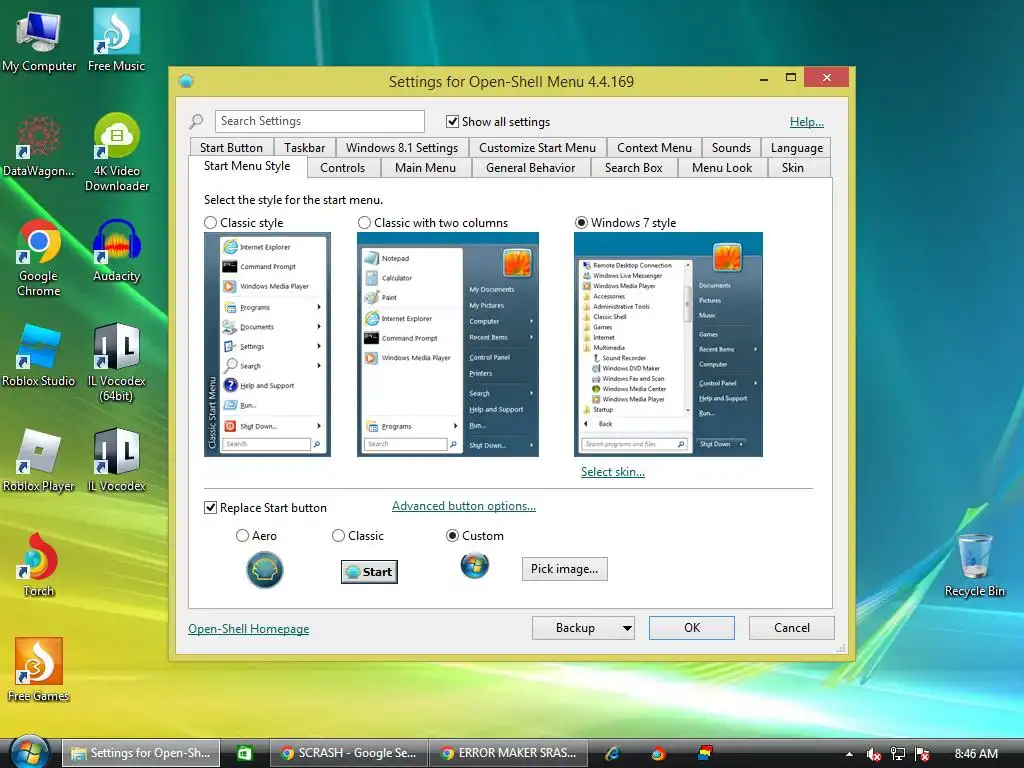Launch Torch browser from the taskbar

[x=658, y=753]
